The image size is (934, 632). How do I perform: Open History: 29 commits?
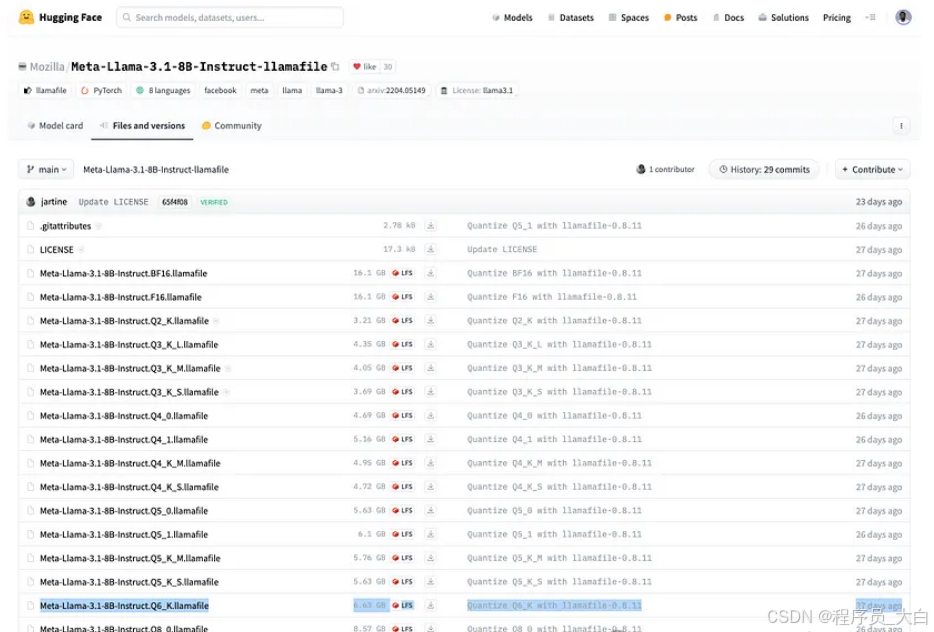pos(764,170)
